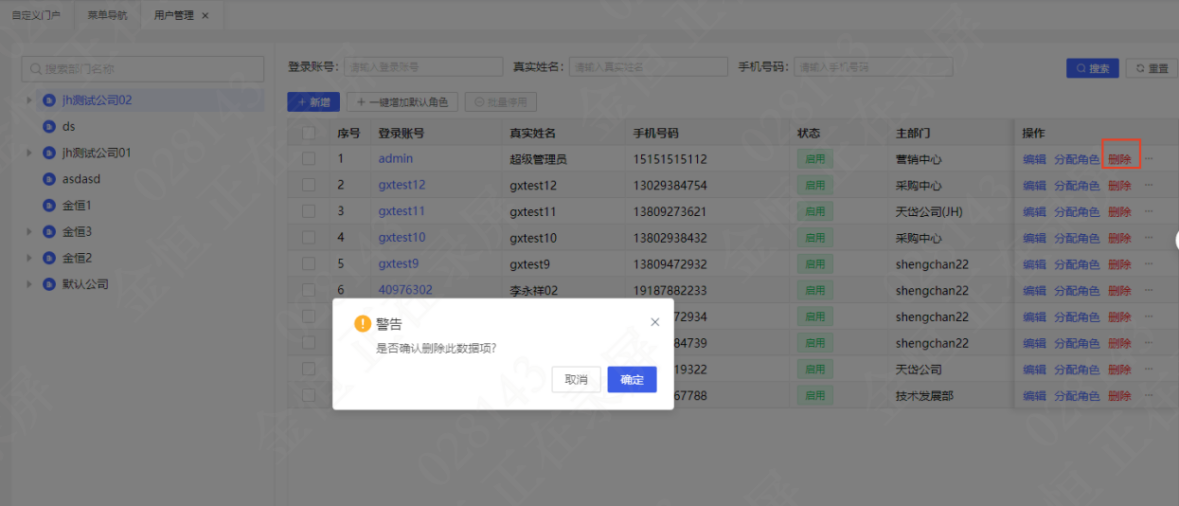
Task: Click 分配角色 in the gxtest11 row
Action: pyautogui.click(x=1077, y=212)
